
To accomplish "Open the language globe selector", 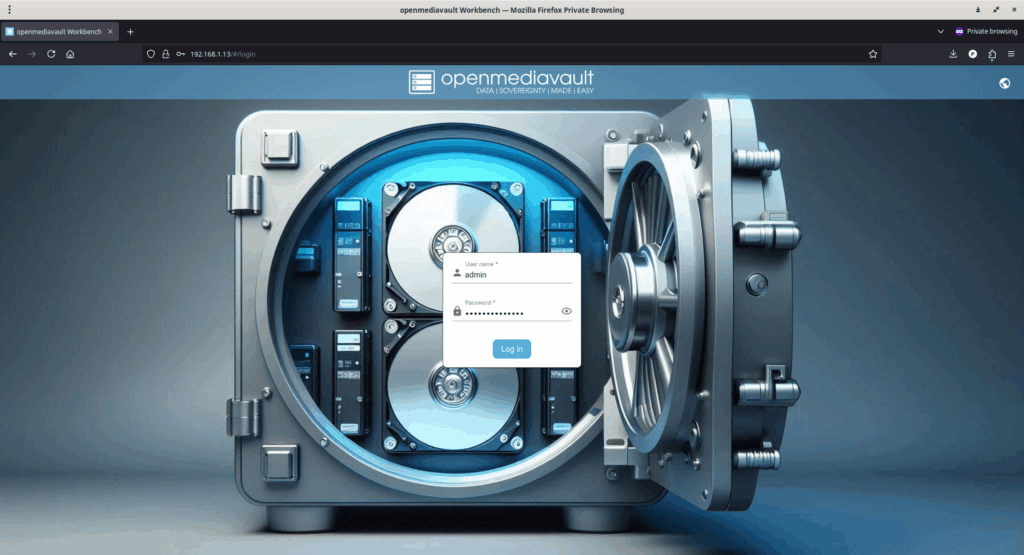I will (1004, 83).
